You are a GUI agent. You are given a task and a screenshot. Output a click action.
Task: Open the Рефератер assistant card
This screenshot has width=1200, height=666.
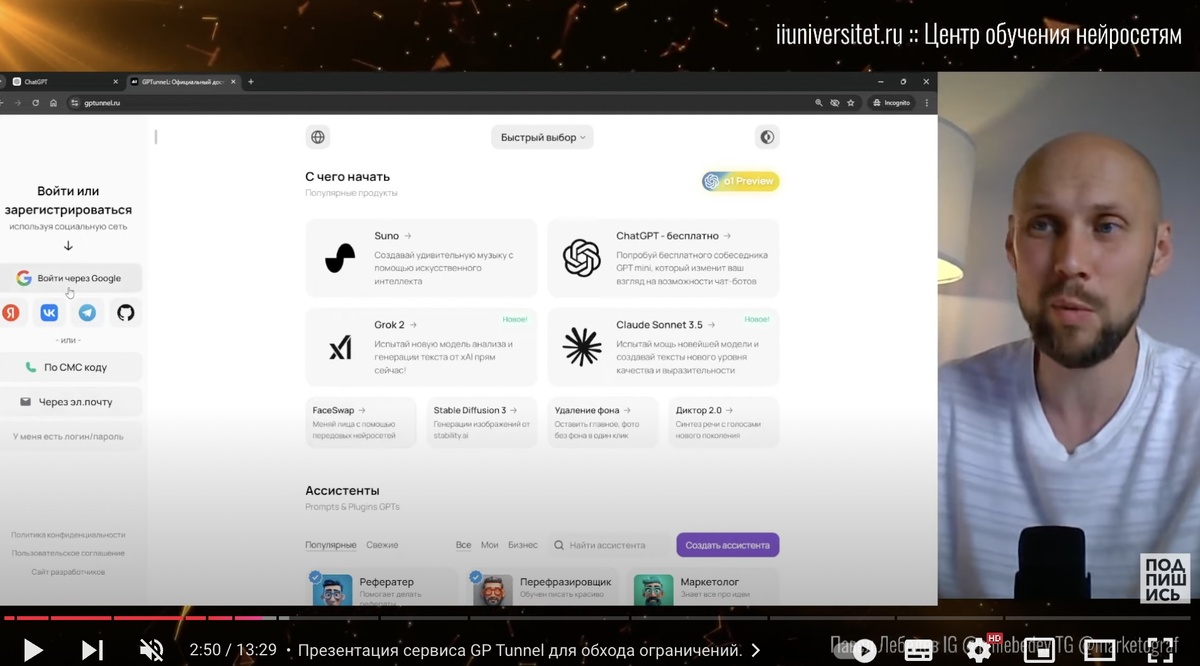(381, 587)
